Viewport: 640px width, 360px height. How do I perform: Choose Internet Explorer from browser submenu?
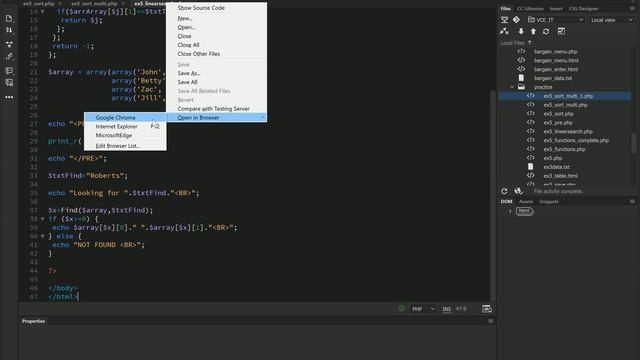click(x=125, y=127)
